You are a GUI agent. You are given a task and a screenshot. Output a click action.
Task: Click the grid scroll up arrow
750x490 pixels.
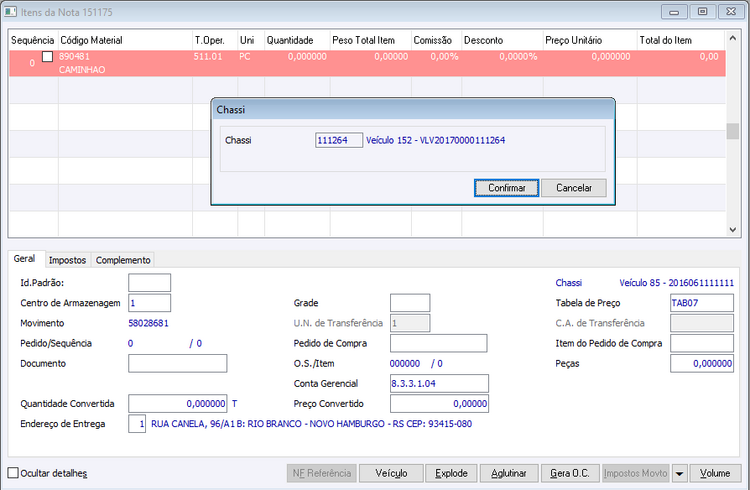[x=732, y=38]
